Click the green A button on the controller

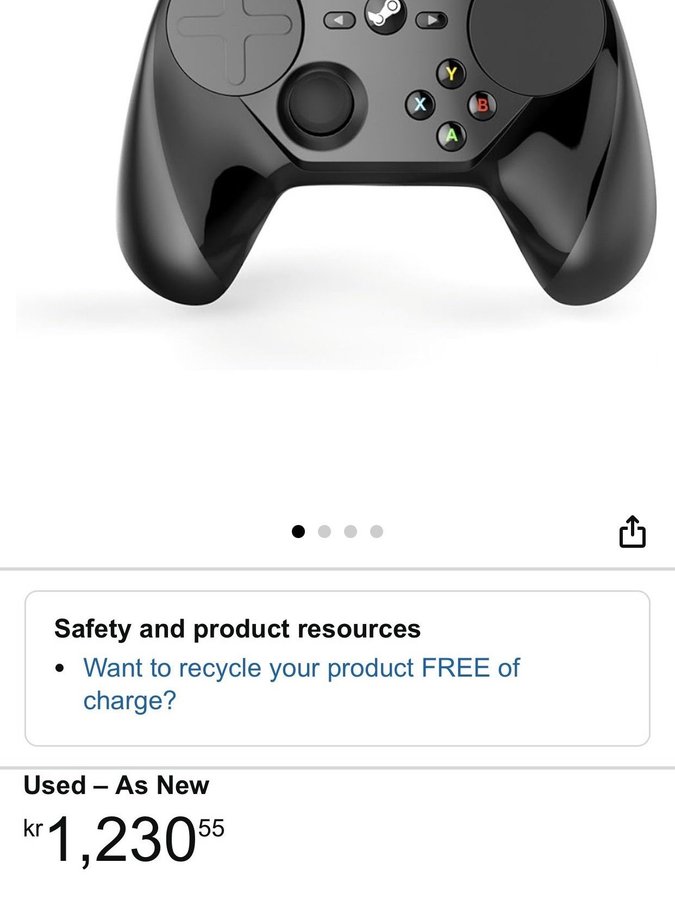click(452, 135)
